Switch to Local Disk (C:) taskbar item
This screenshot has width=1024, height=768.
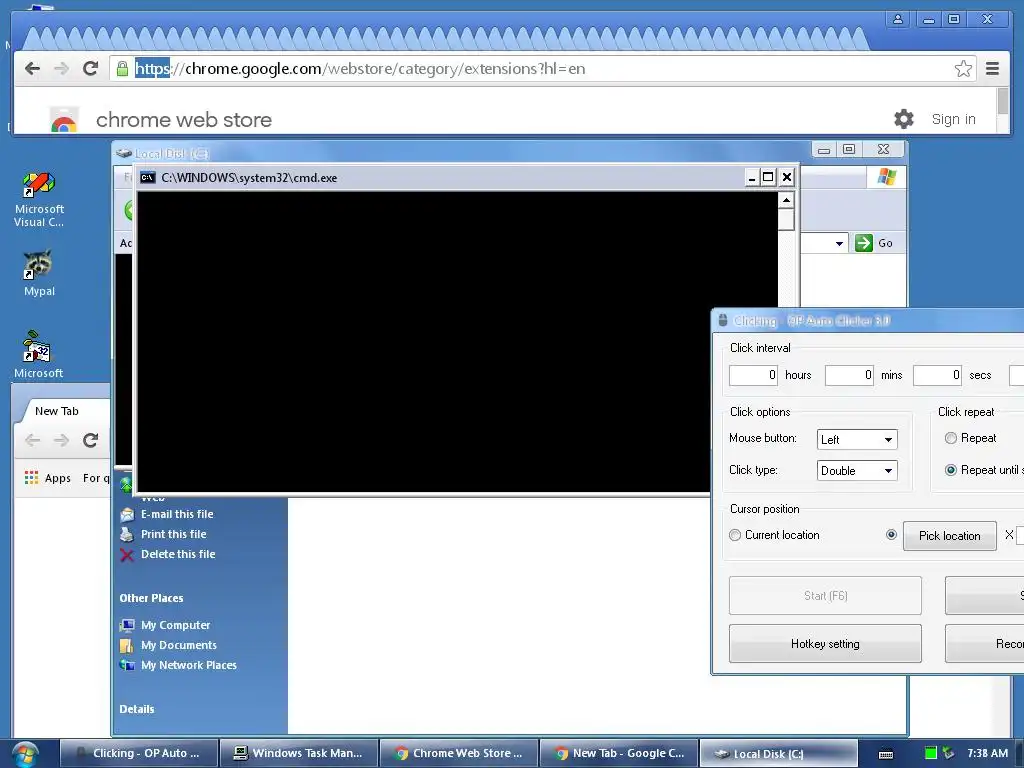[778, 753]
